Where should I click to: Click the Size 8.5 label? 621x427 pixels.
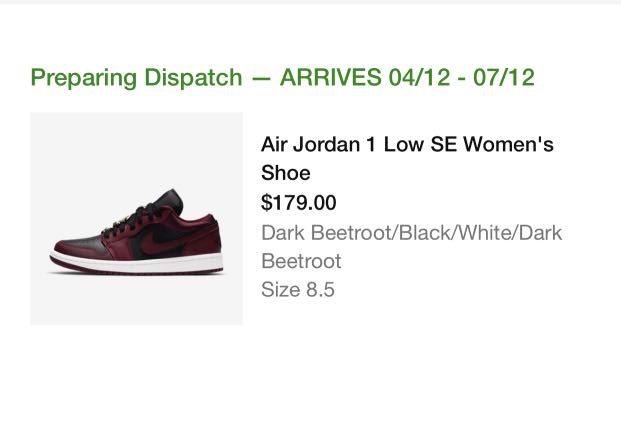pyautogui.click(x=298, y=290)
